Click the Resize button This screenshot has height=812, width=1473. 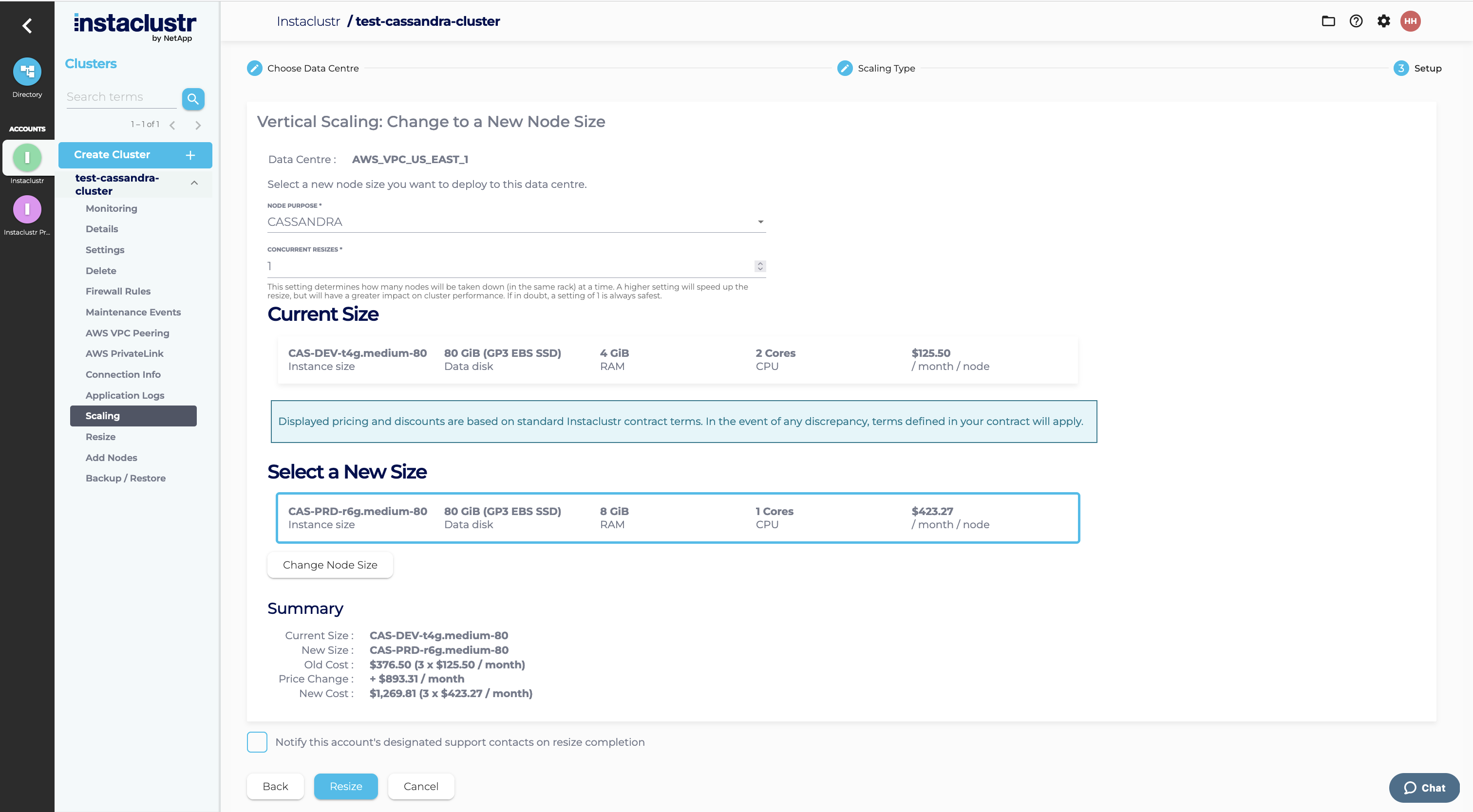pos(345,786)
